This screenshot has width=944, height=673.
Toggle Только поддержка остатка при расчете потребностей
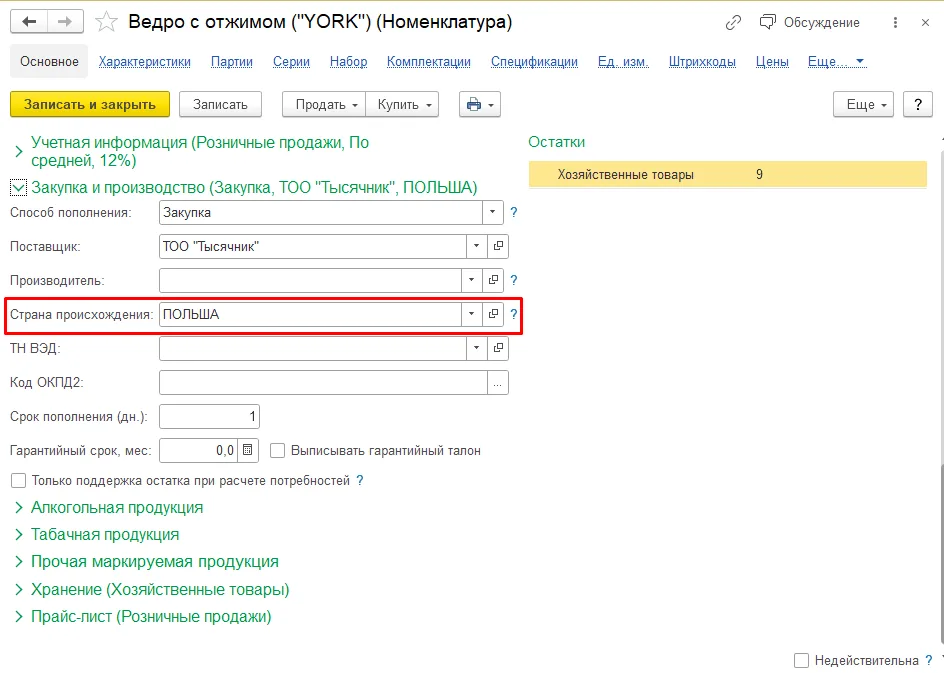19,480
